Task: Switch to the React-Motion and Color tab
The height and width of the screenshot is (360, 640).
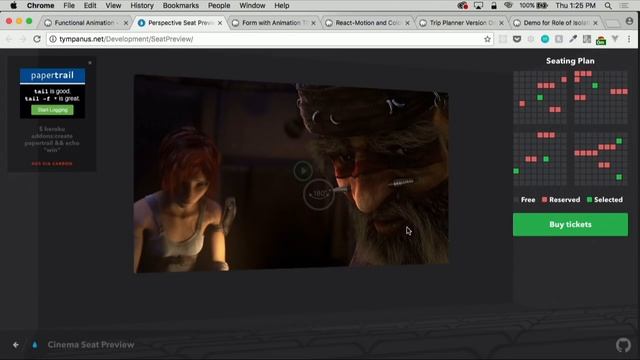Action: [366, 23]
